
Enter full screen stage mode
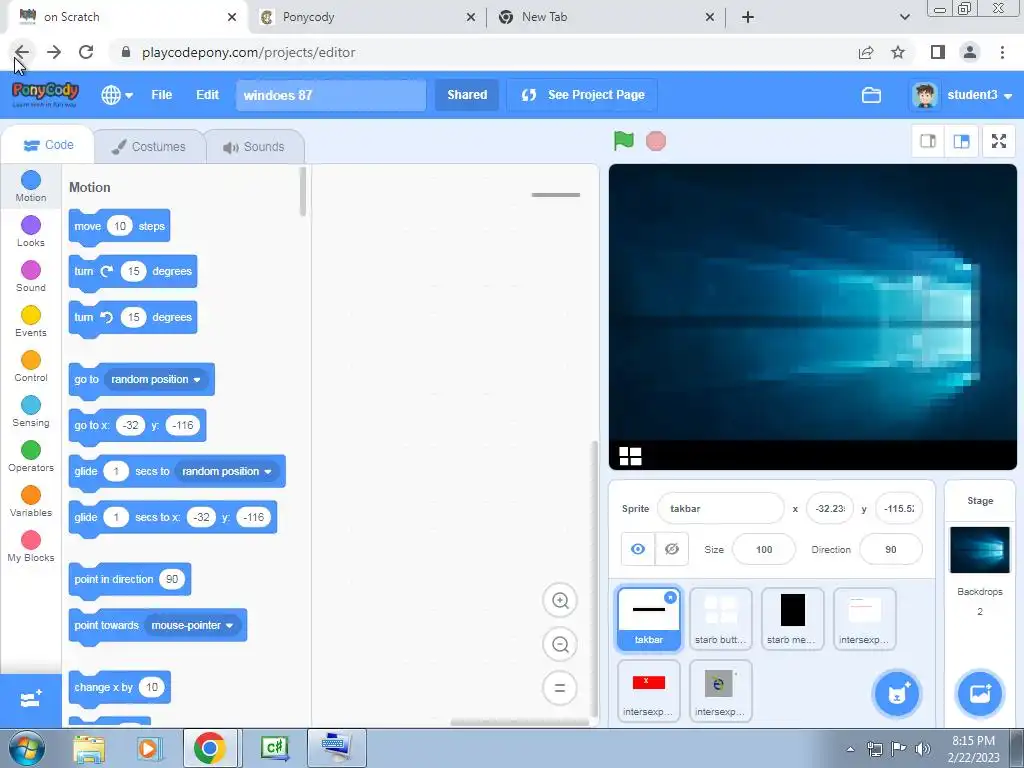click(x=999, y=141)
